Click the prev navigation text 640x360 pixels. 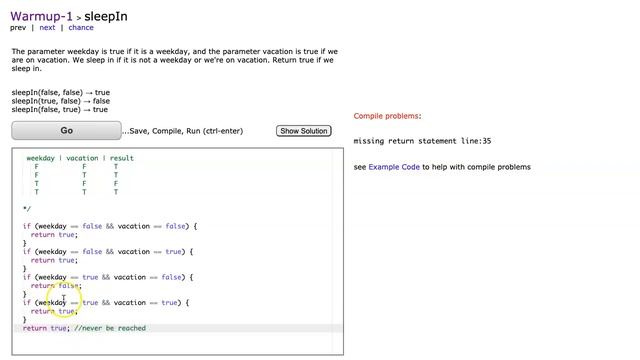(x=18, y=28)
